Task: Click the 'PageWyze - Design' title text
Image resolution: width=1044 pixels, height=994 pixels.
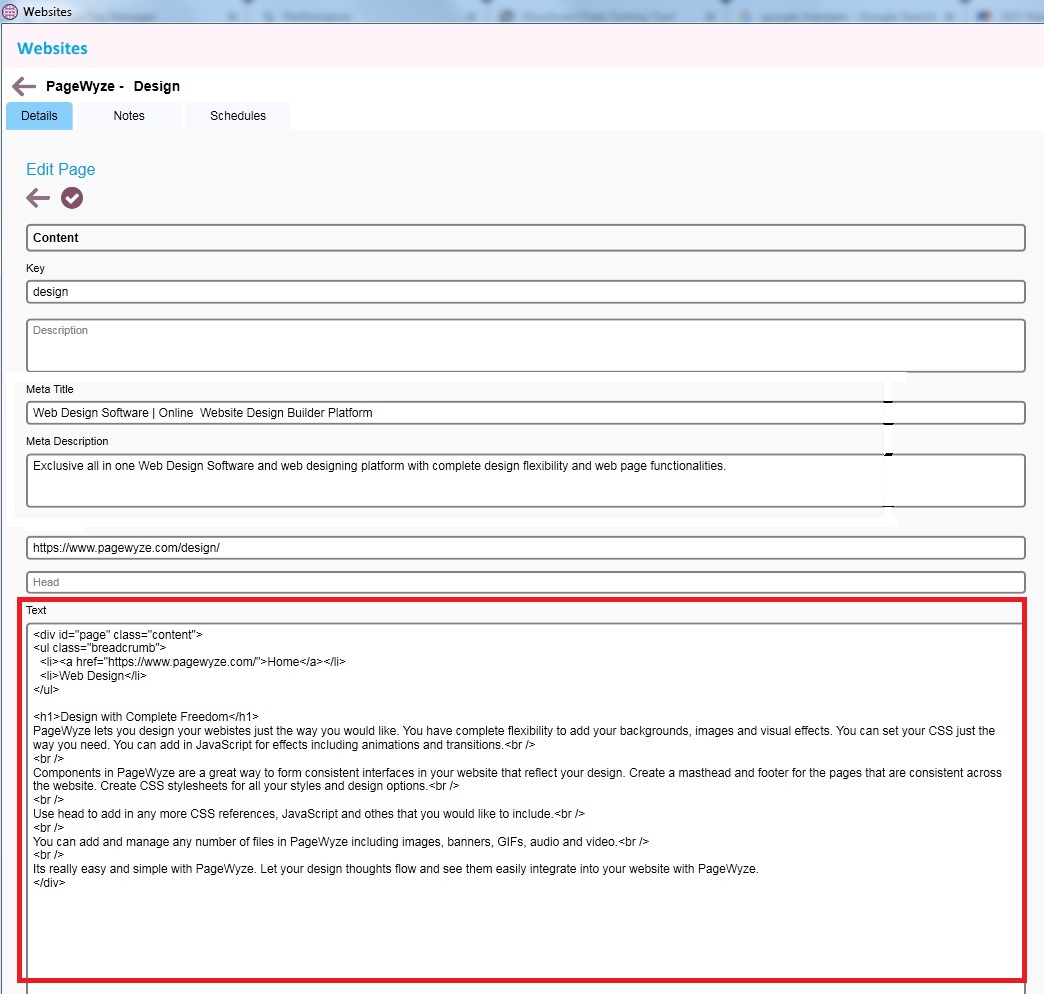Action: point(113,87)
